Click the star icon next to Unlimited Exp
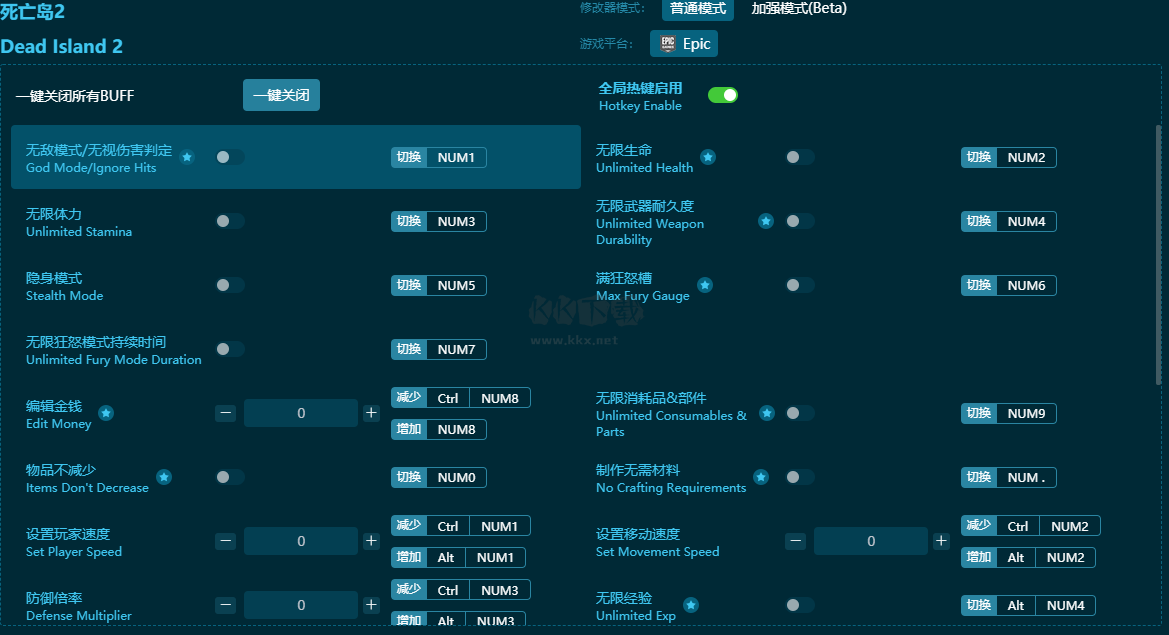 691,605
